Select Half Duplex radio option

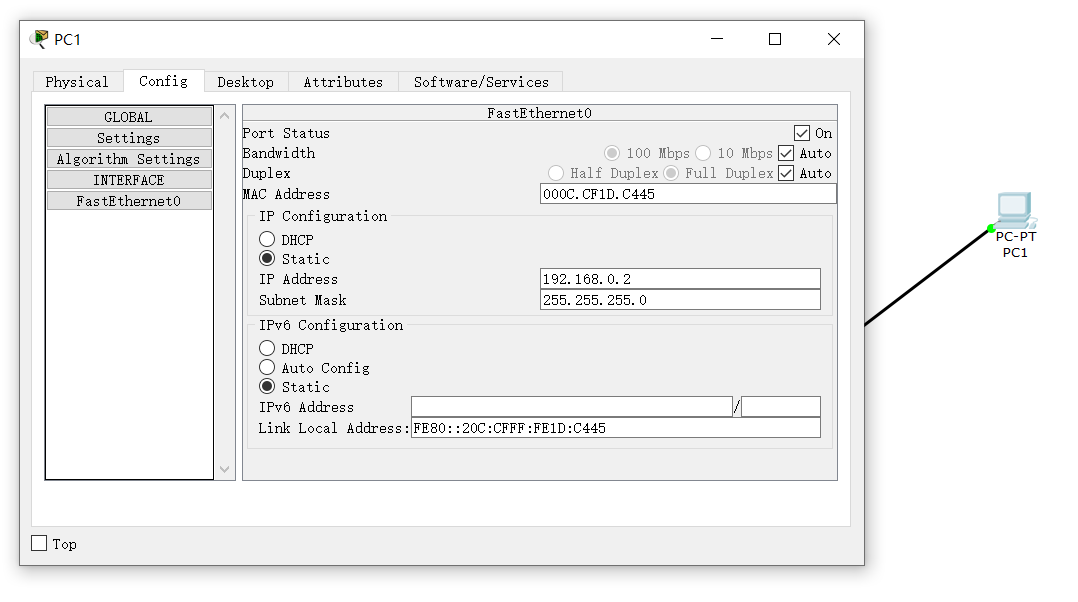coord(556,172)
